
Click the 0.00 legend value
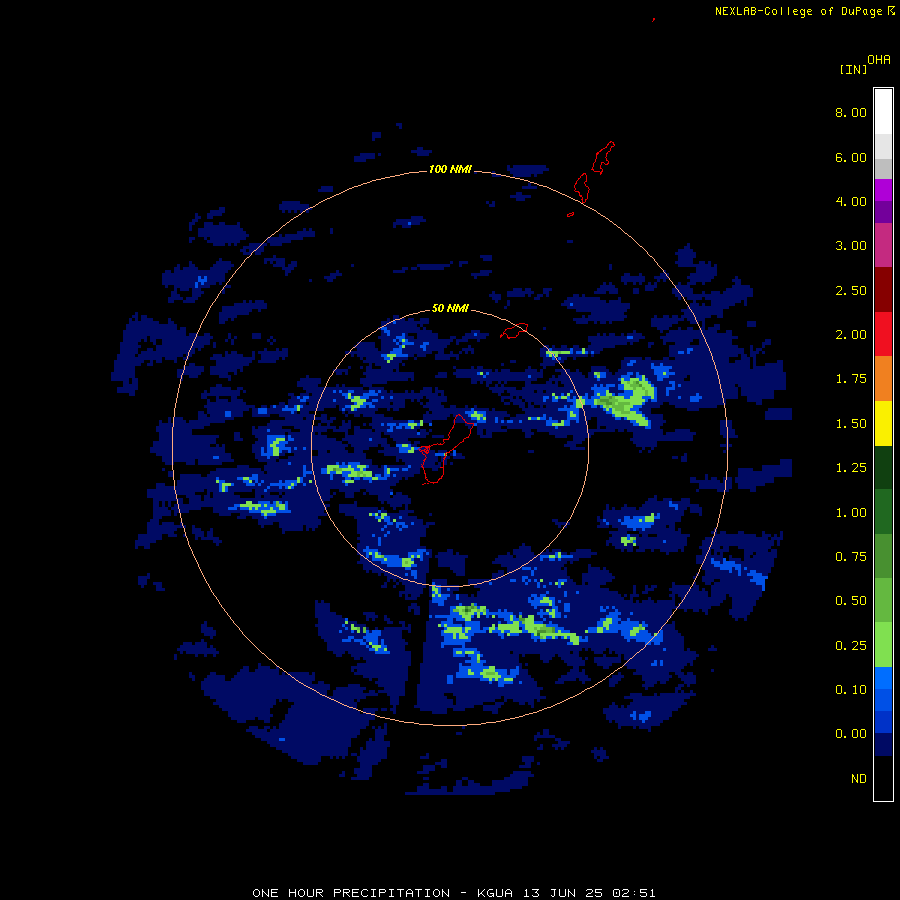(x=851, y=734)
